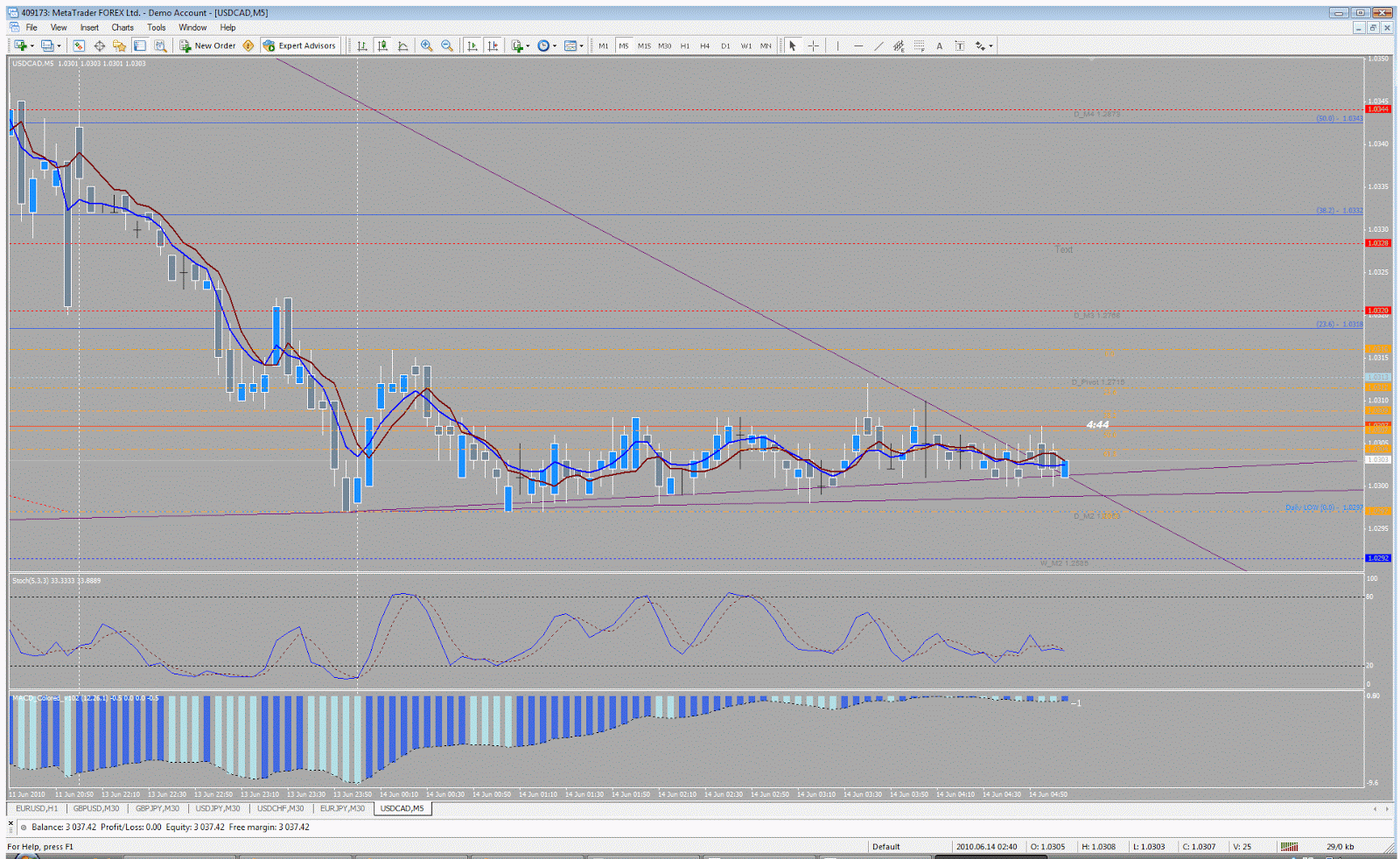This screenshot has width=1400, height=859.
Task: Expand the arrows objects dropdown
Action: [x=990, y=45]
